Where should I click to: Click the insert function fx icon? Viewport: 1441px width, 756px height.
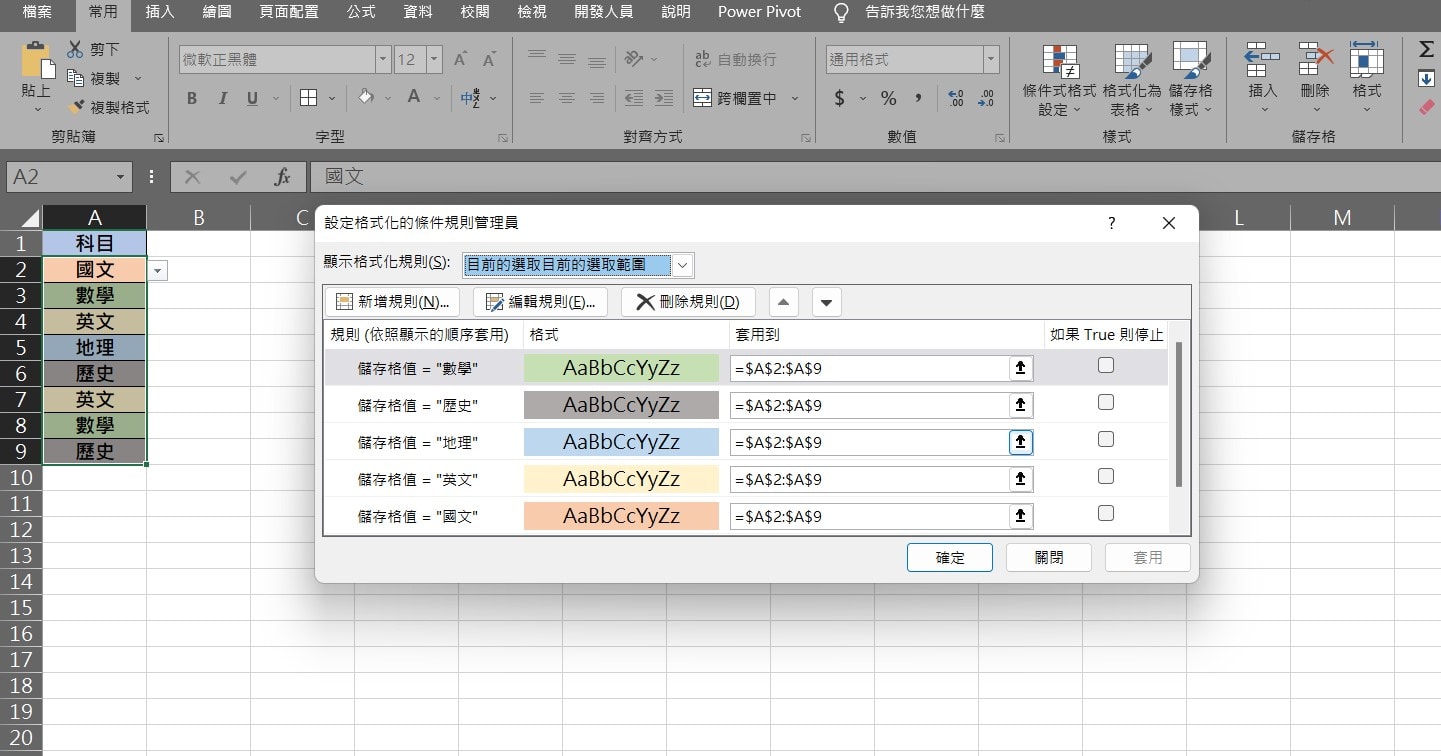pos(283,177)
